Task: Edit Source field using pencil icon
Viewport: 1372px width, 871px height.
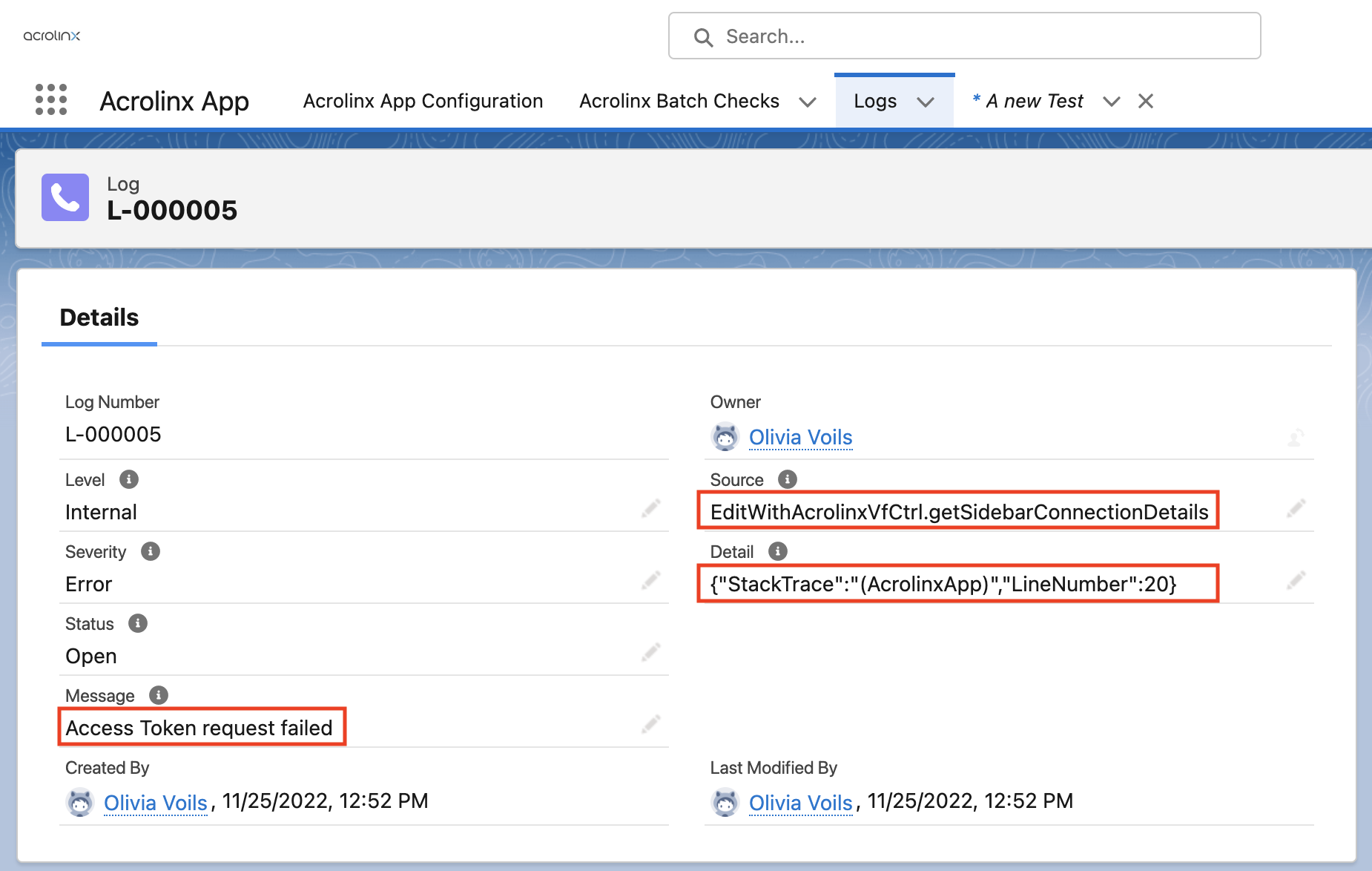Action: coord(1296,508)
